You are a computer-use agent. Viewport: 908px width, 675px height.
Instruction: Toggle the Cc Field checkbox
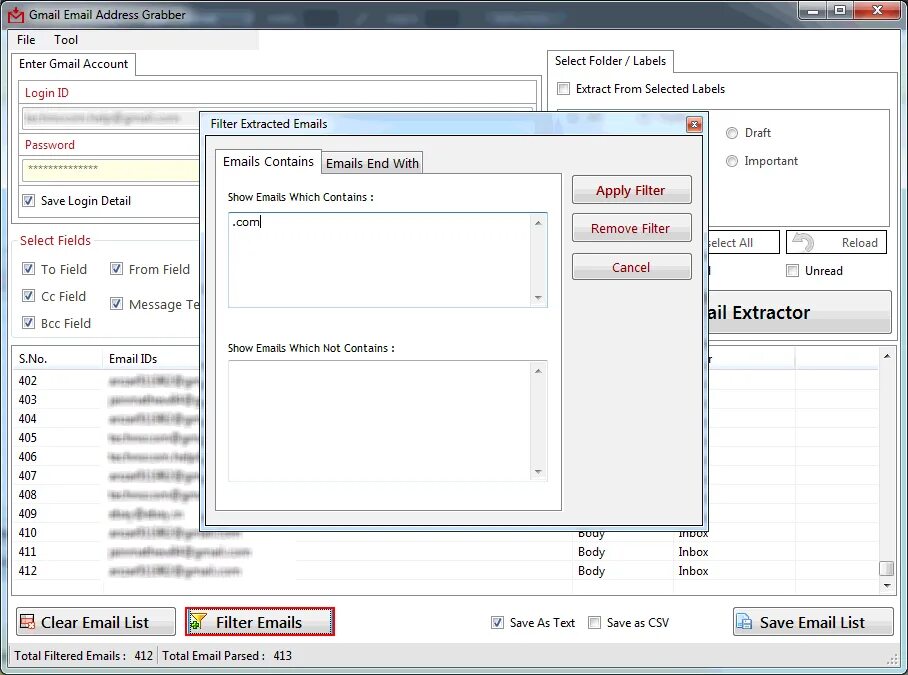(x=28, y=296)
